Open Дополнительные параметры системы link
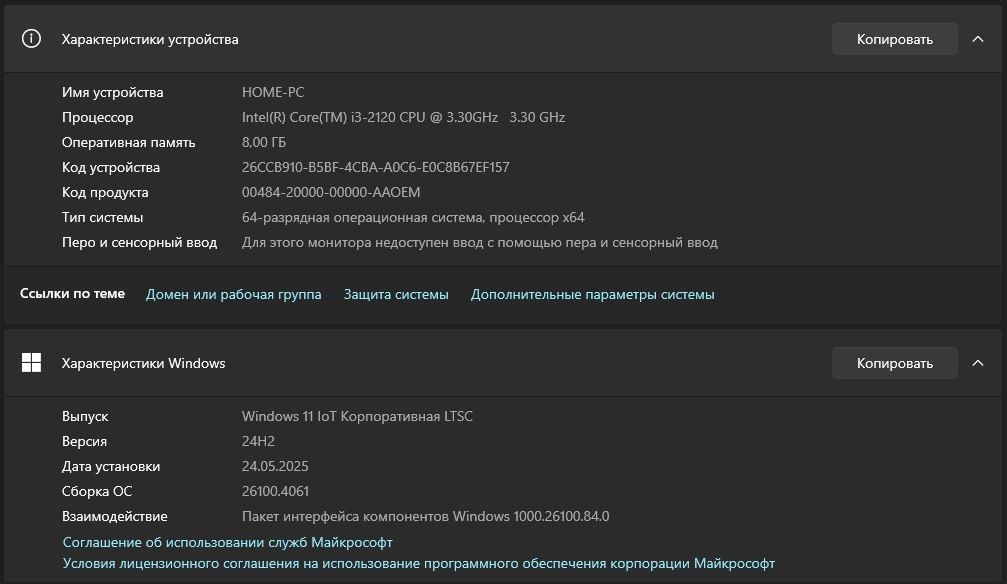1007x584 pixels. [592, 294]
